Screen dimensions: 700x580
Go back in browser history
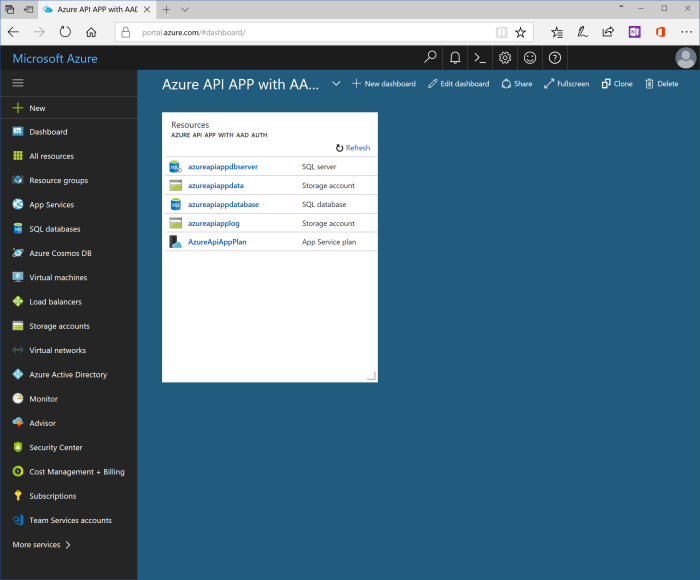pos(13,32)
